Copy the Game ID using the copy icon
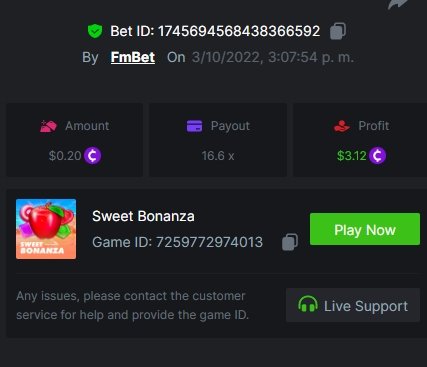 click(x=290, y=242)
